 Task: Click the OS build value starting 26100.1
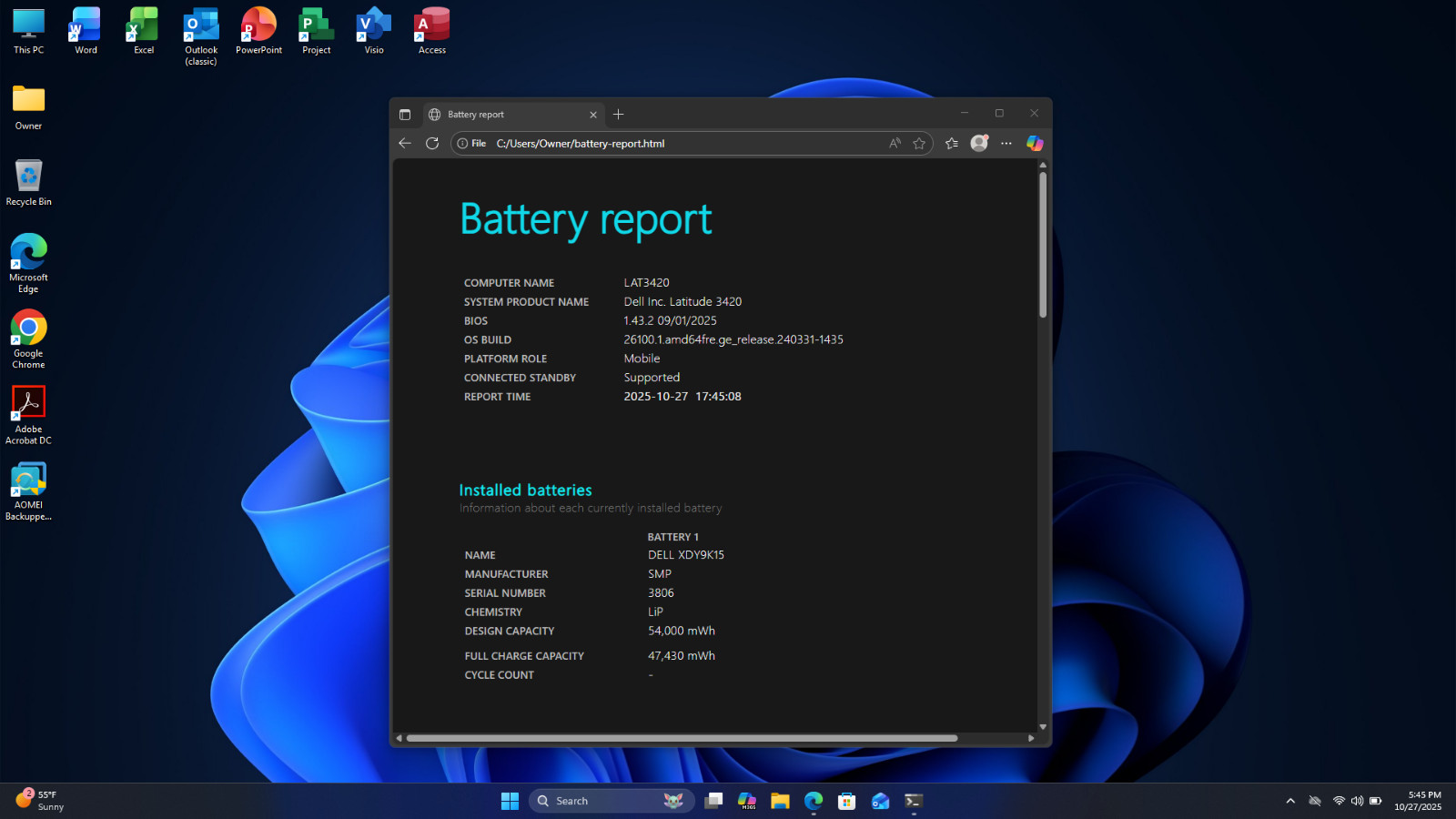click(733, 339)
